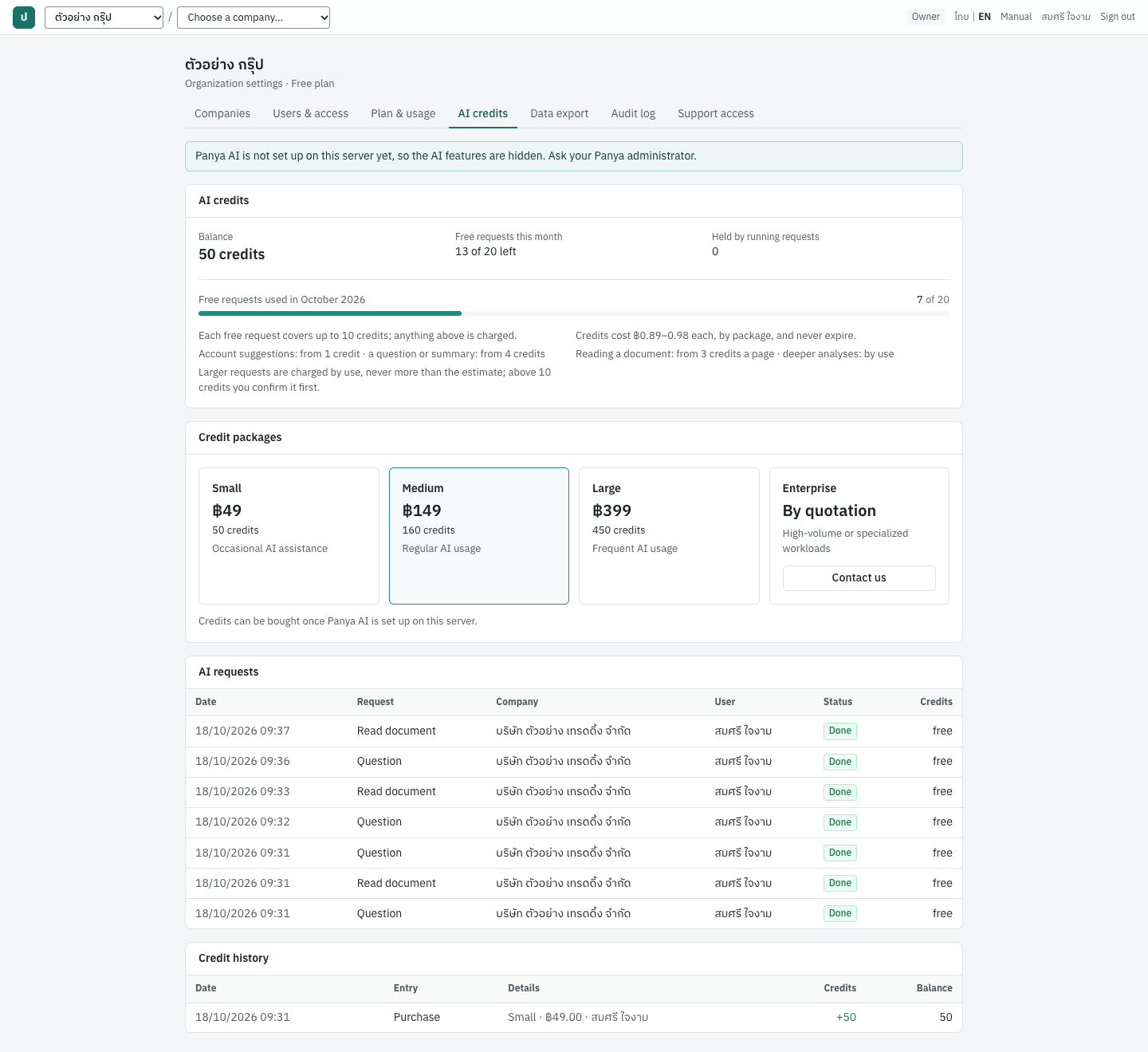Image resolution: width=1148 pixels, height=1052 pixels.
Task: Go to the Plan & usage tab
Action: [403, 113]
